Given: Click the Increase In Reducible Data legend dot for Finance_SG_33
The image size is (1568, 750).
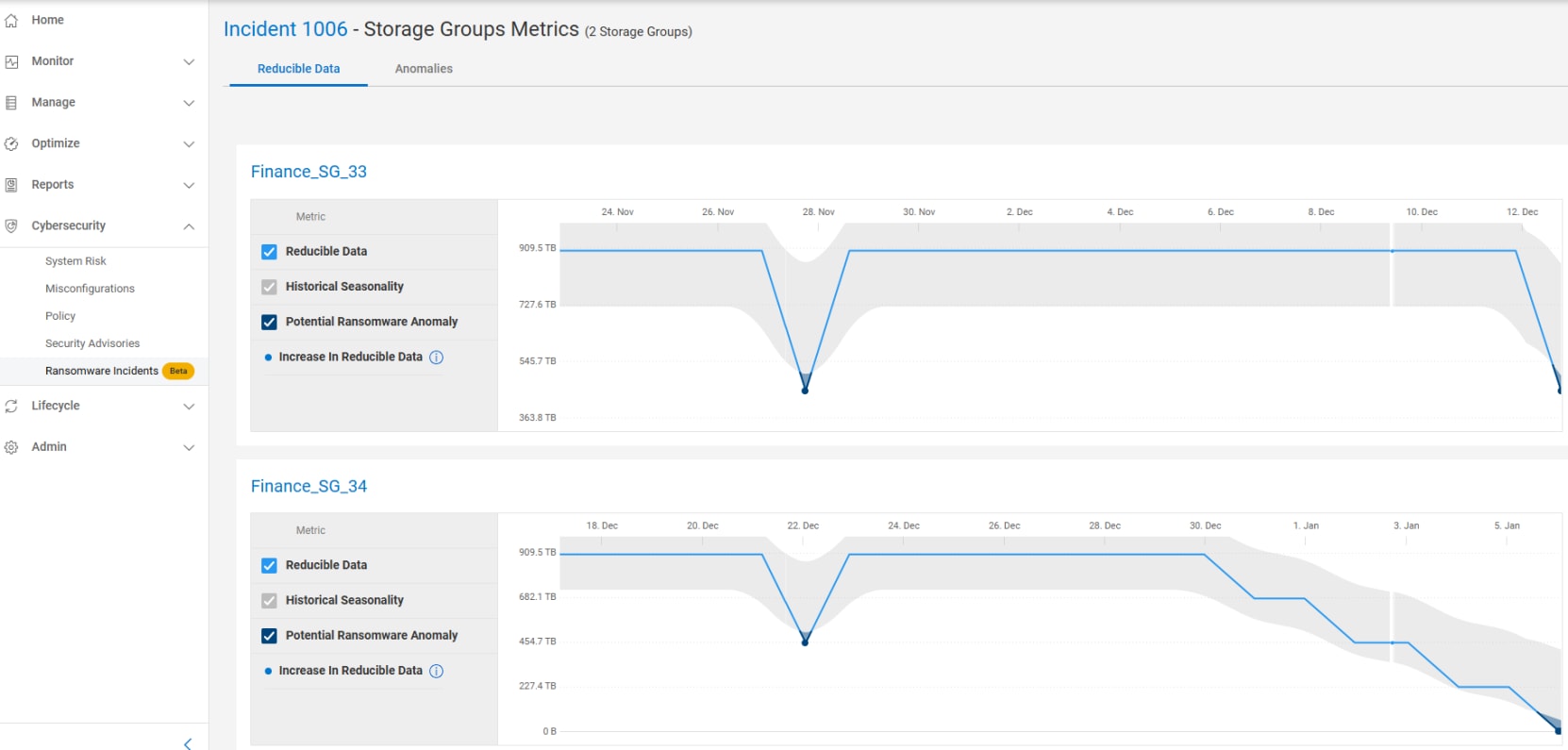Looking at the screenshot, I should [268, 358].
